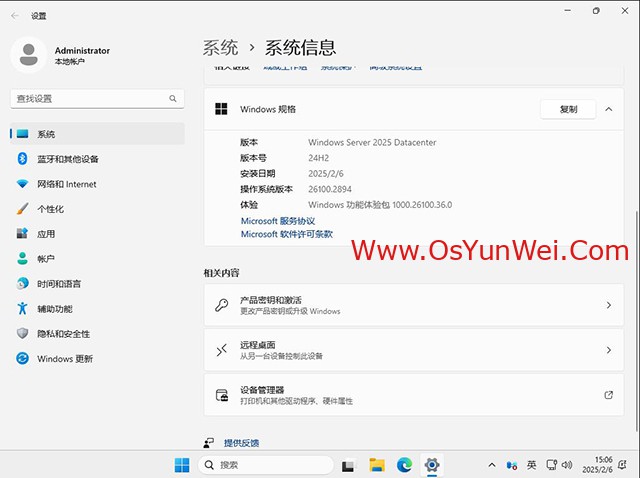640x478 pixels.
Task: Open the Apps sidebar icon
Action: [22, 234]
